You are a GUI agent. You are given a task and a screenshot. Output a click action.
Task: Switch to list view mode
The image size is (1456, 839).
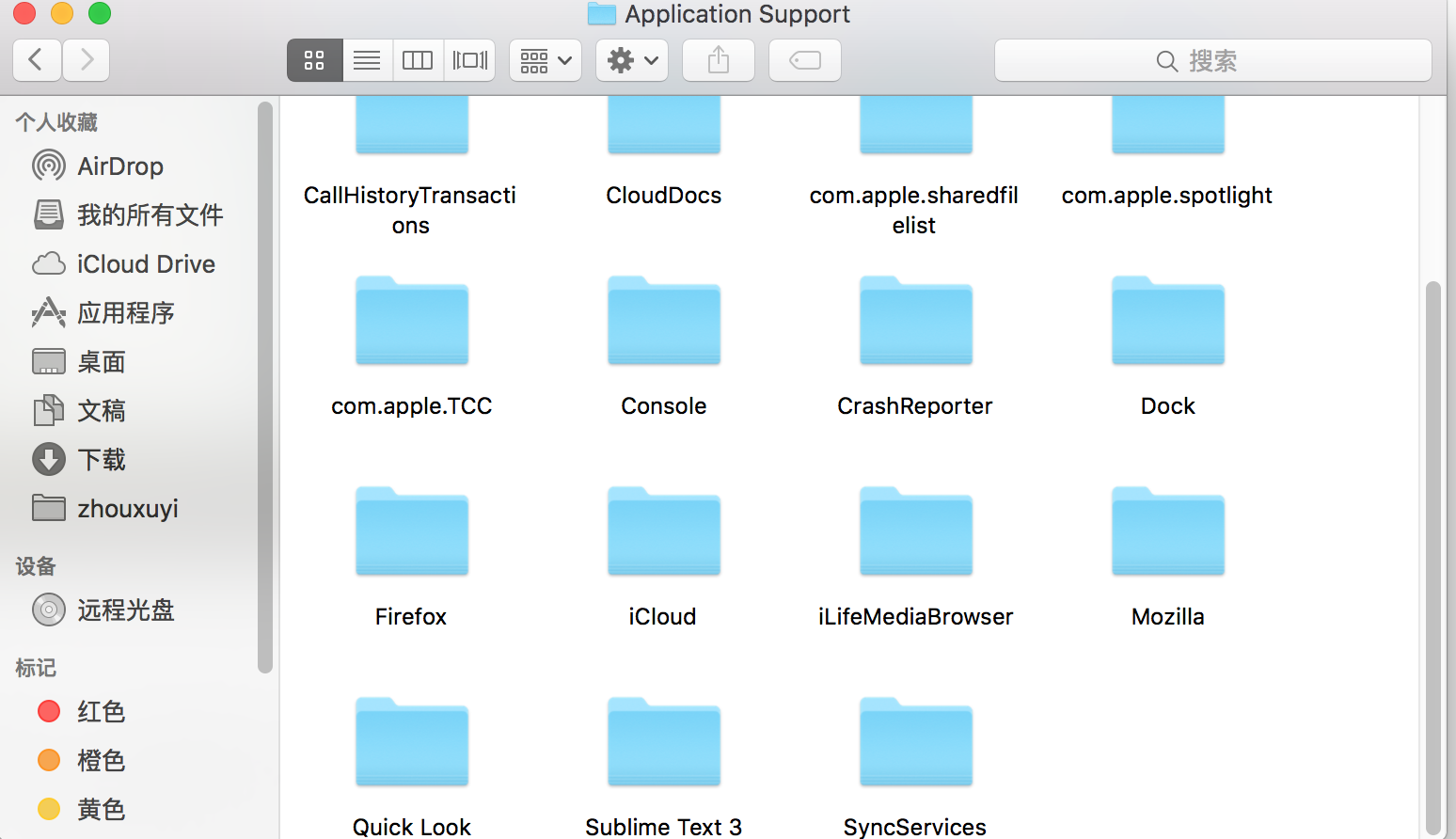(x=366, y=59)
